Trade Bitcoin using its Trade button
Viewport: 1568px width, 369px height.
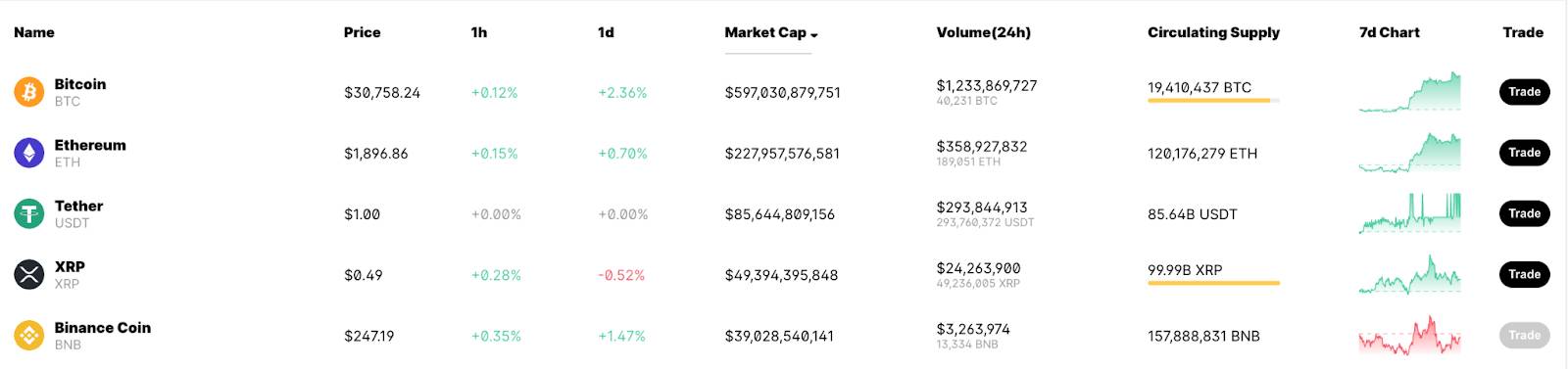(1524, 92)
